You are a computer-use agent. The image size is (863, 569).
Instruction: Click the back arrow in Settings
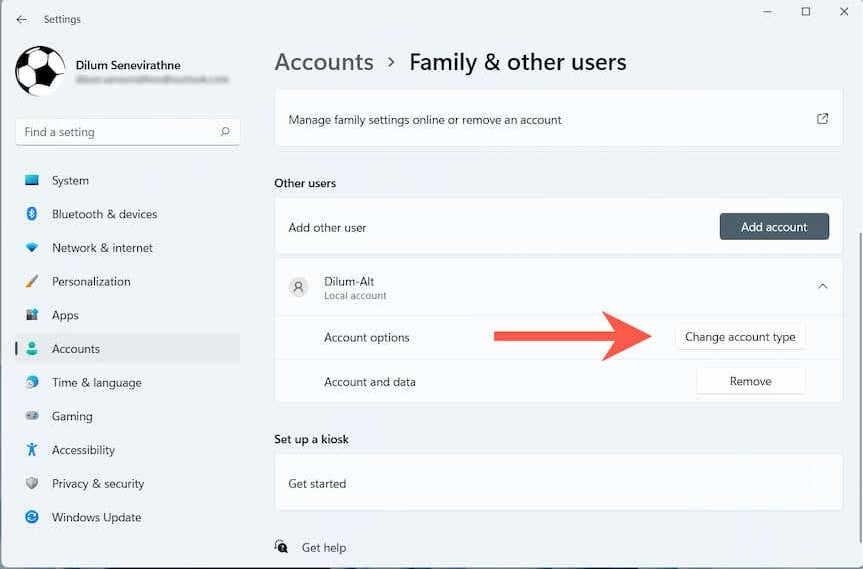click(21, 19)
